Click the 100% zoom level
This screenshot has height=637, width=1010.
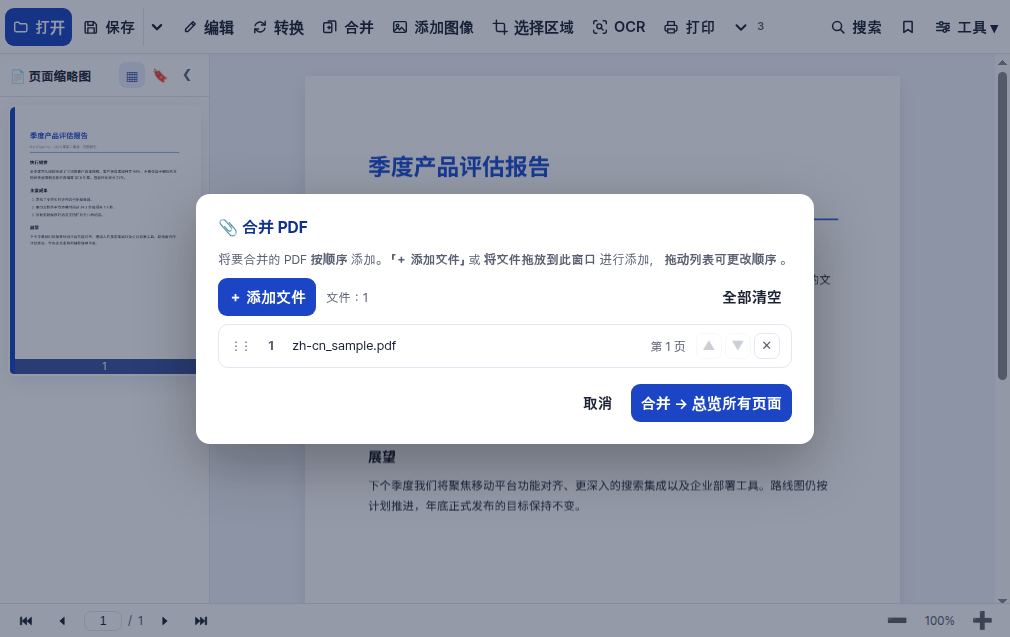pyautogui.click(x=939, y=621)
